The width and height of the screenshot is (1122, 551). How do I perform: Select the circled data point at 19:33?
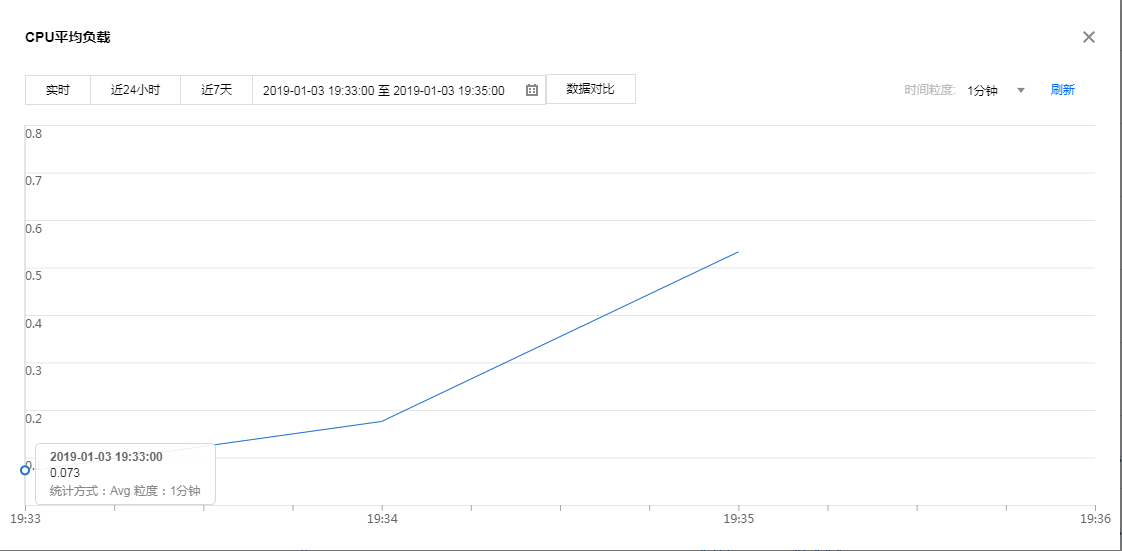pos(25,470)
